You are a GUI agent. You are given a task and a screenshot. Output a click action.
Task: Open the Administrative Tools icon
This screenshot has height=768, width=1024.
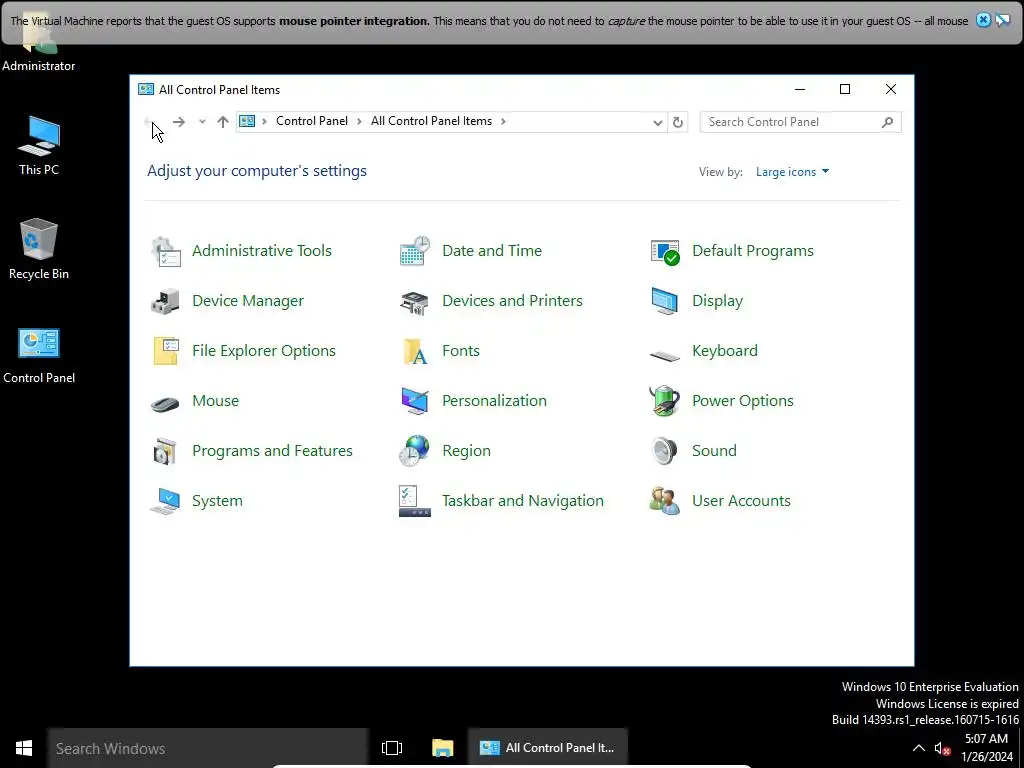tap(165, 251)
